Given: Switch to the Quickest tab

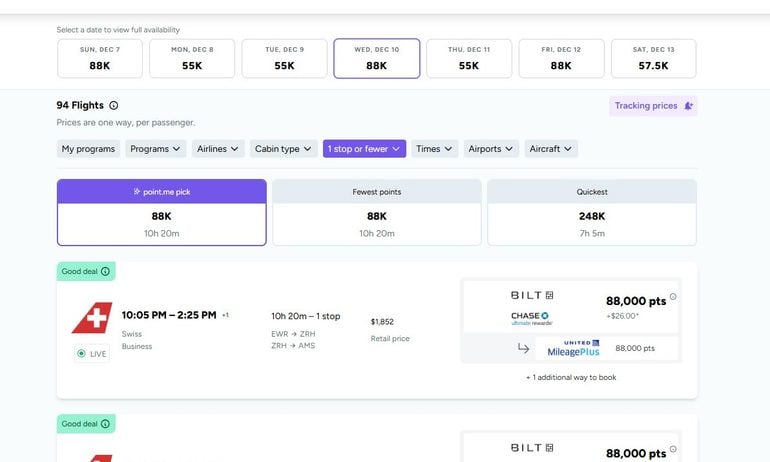Looking at the screenshot, I should pos(591,212).
